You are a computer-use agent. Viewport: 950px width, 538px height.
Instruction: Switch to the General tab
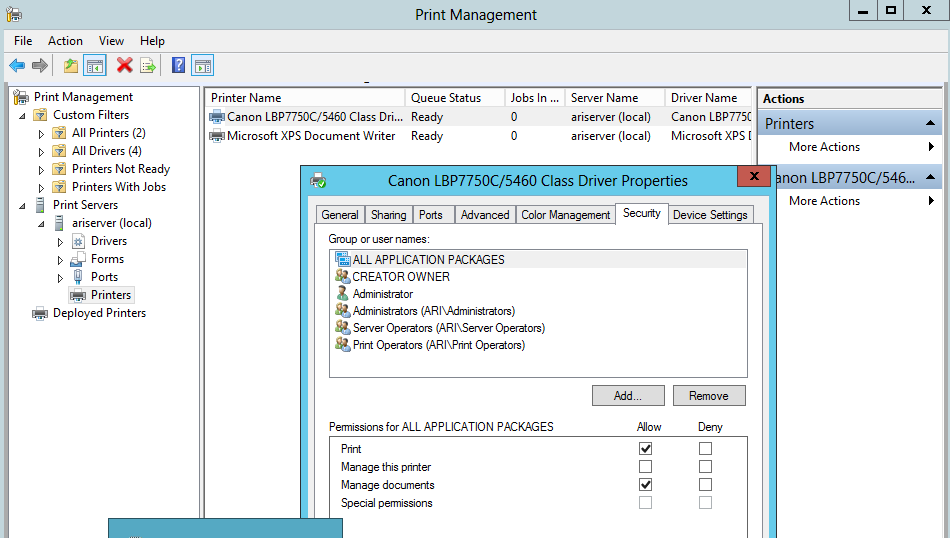[340, 214]
